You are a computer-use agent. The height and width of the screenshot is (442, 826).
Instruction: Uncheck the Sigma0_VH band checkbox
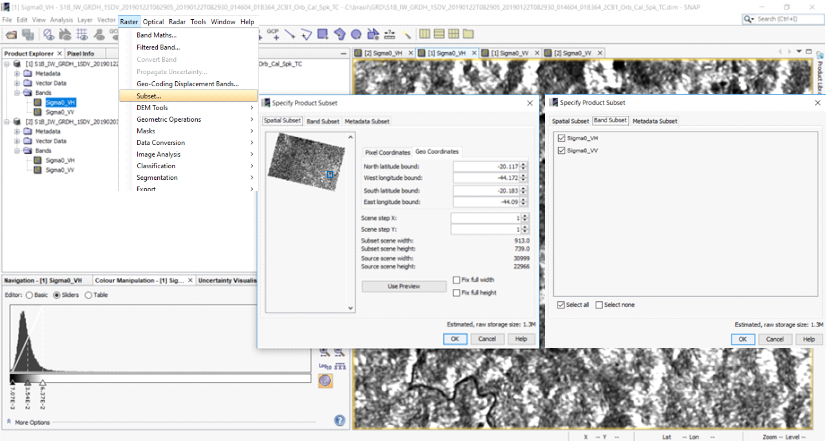pyautogui.click(x=560, y=137)
